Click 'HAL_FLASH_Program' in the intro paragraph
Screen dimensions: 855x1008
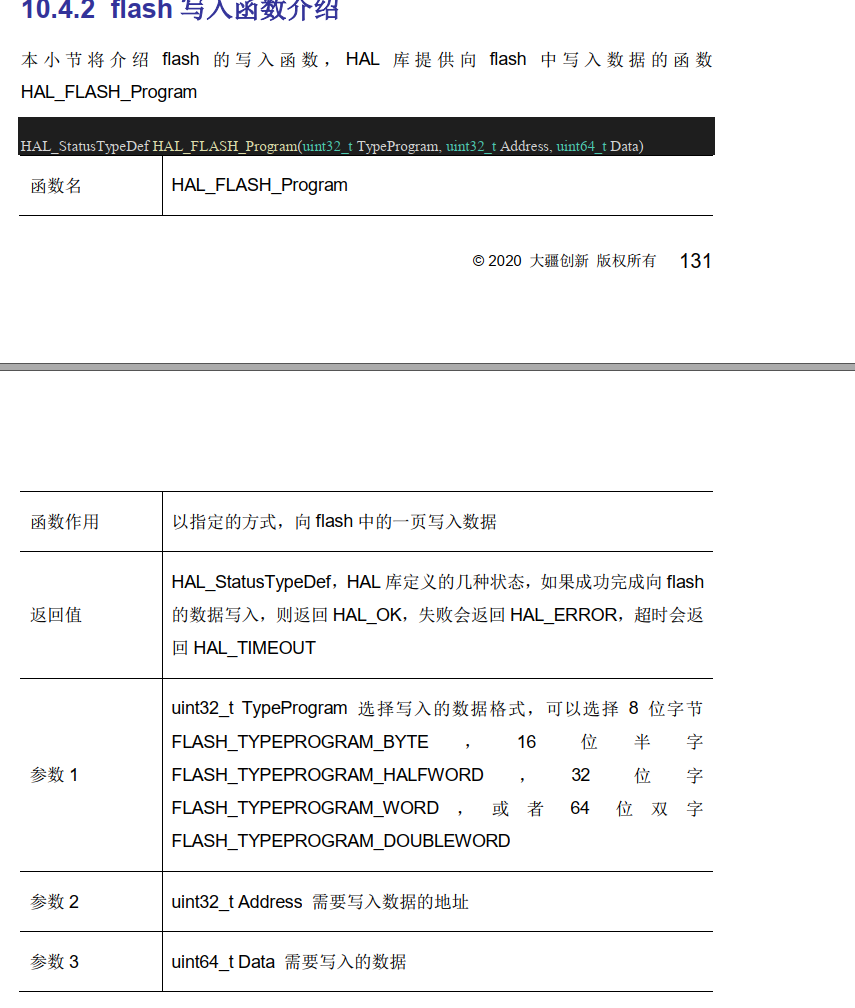click(109, 92)
